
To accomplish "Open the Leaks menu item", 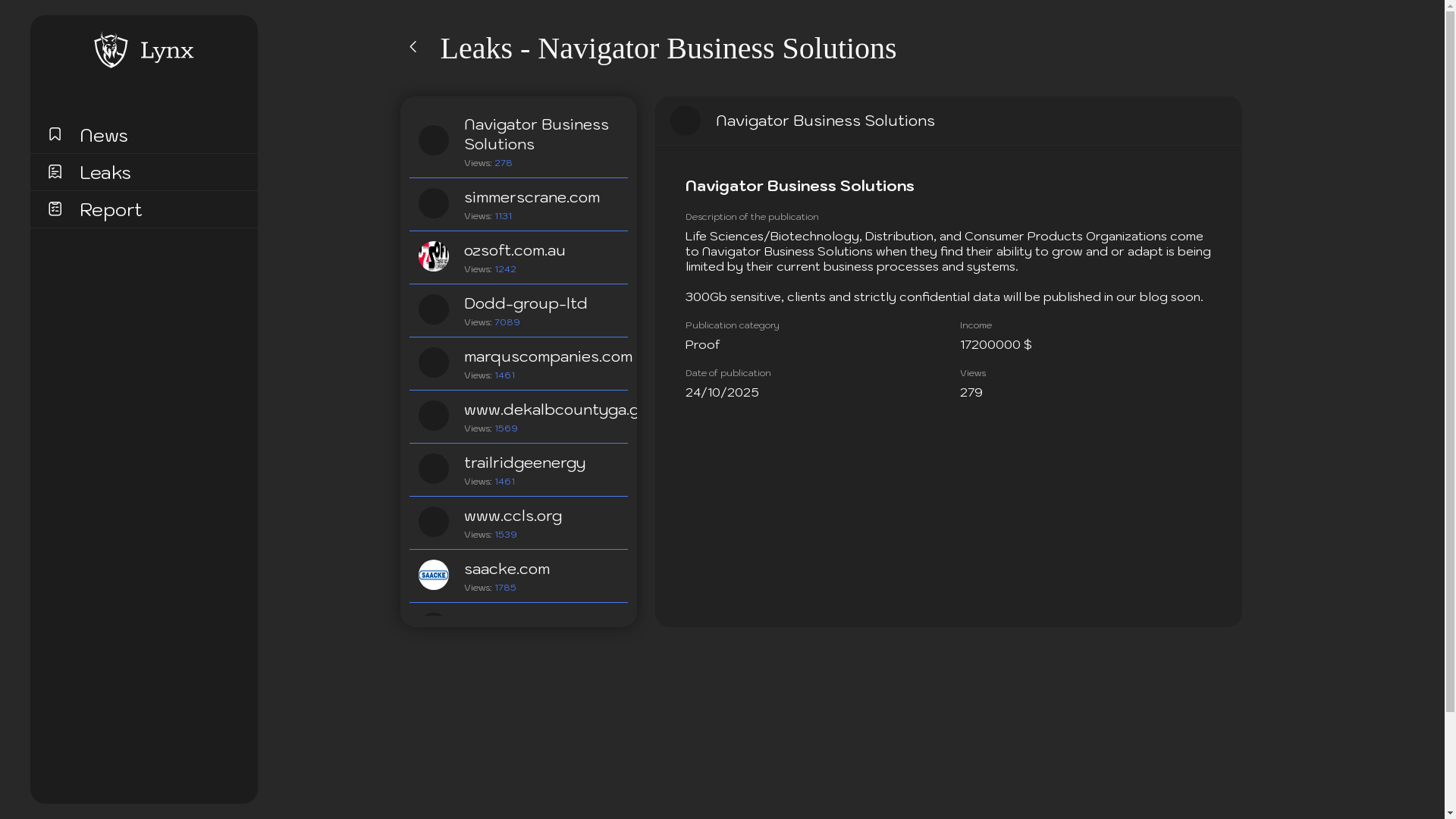I will [x=105, y=173].
